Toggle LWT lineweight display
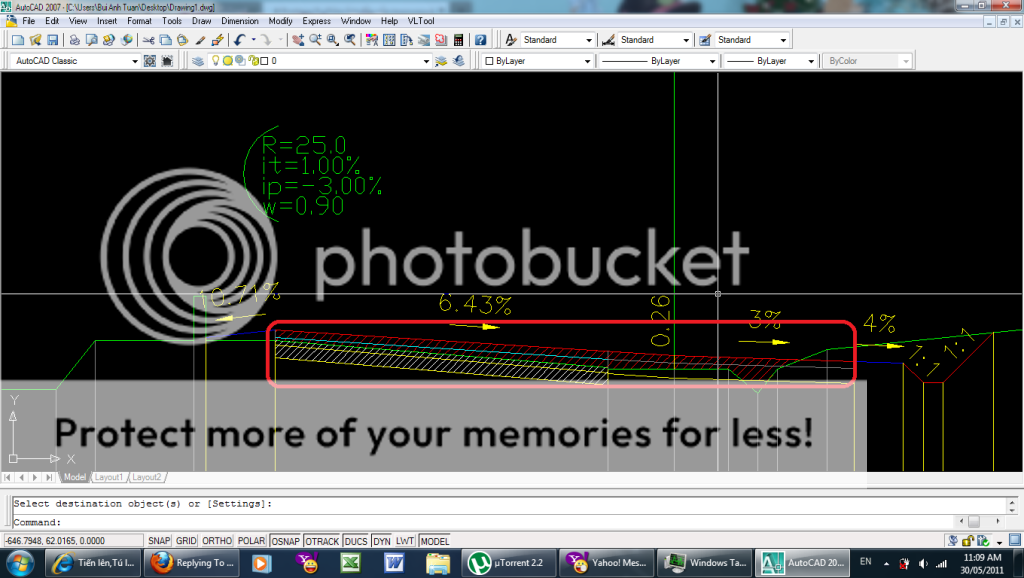 click(x=405, y=541)
